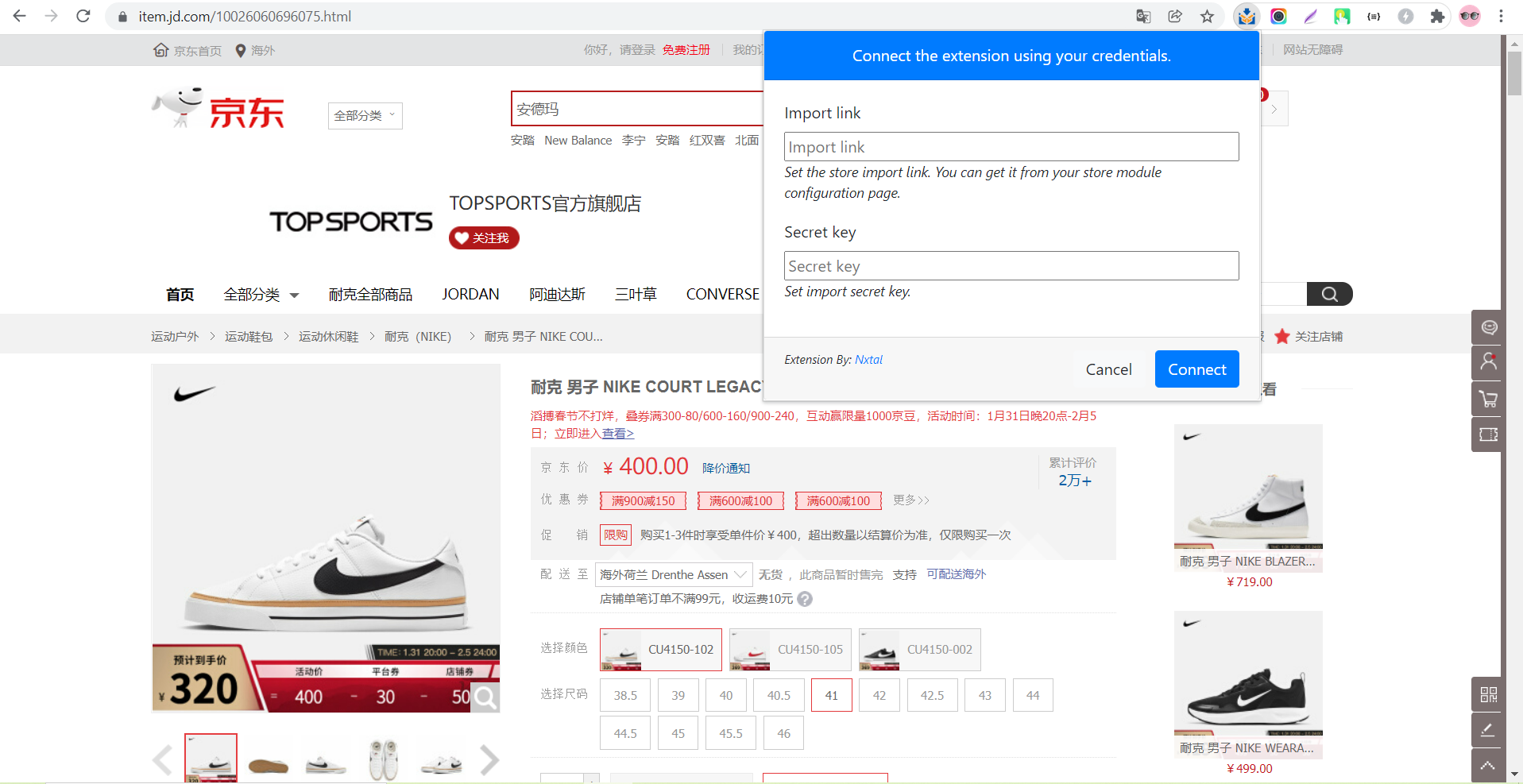The image size is (1523, 784).
Task: Choose shoe size 41
Action: (832, 695)
